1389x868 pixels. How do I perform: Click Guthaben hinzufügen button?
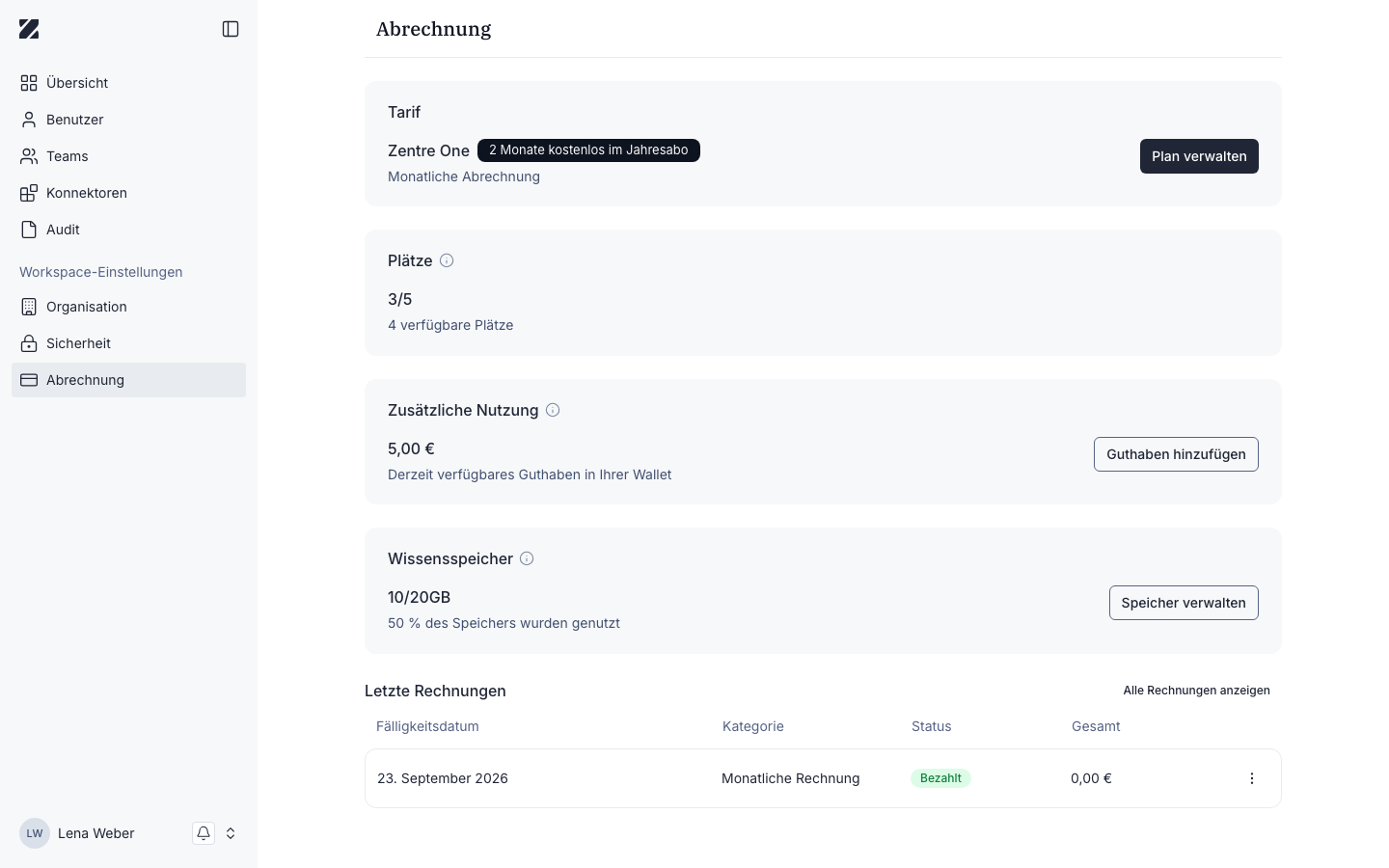1176,454
